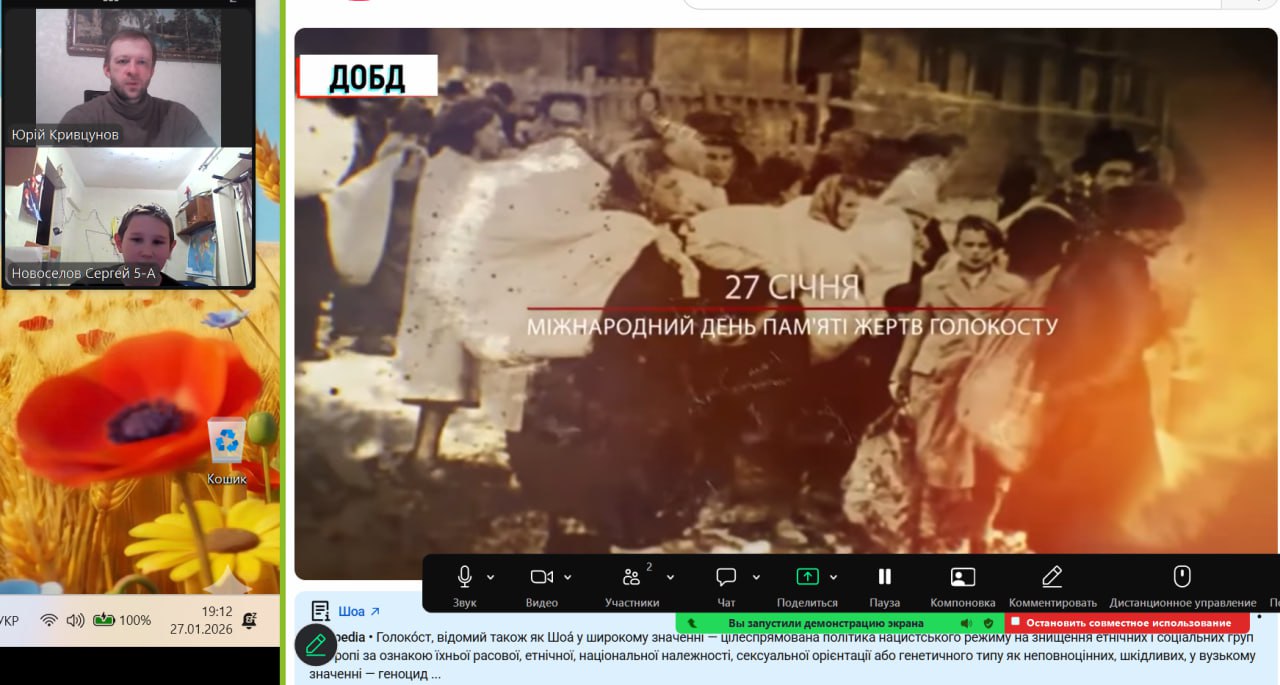Click the green pencil floating annotation button

coord(316,645)
